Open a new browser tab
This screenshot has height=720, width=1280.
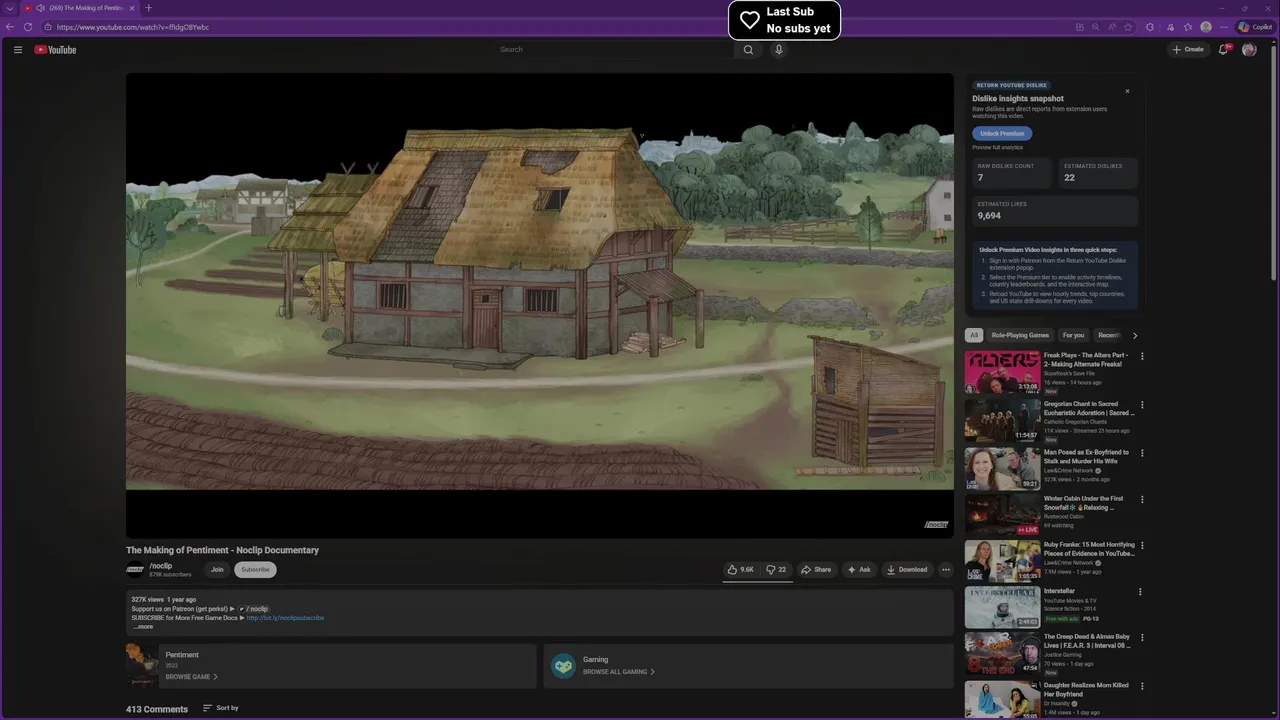(149, 8)
